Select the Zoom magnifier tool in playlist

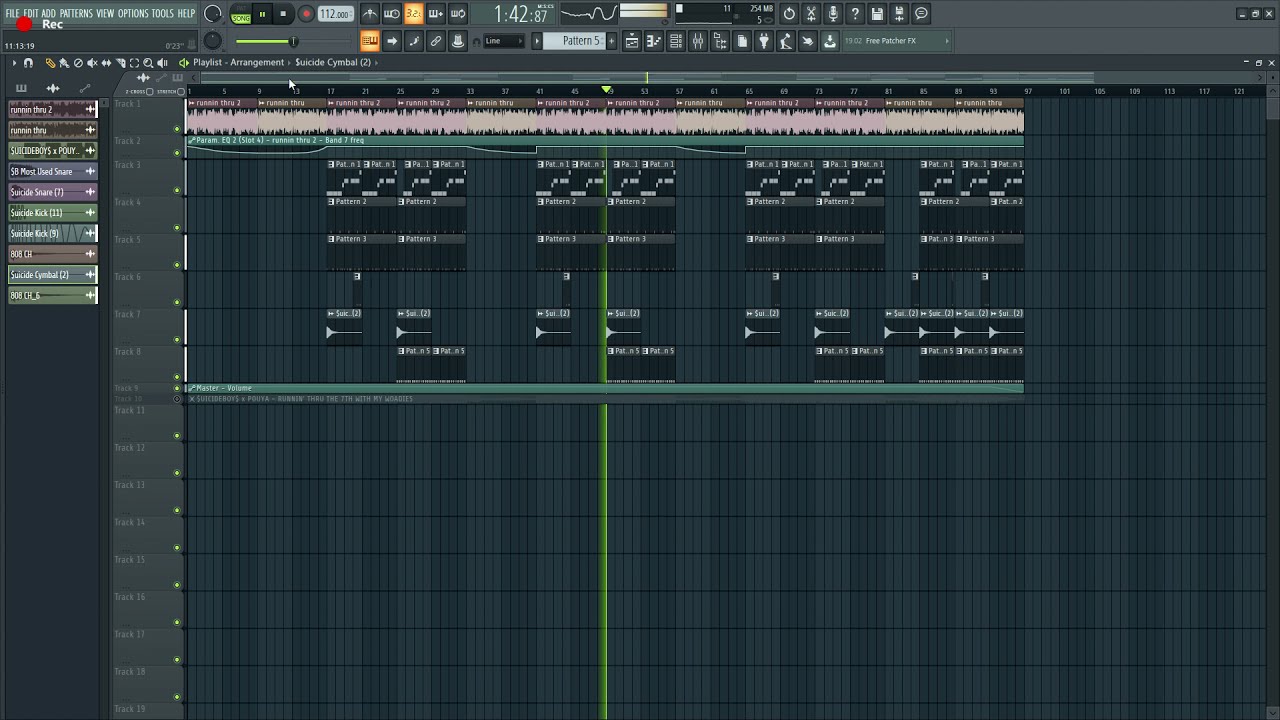click(x=148, y=63)
